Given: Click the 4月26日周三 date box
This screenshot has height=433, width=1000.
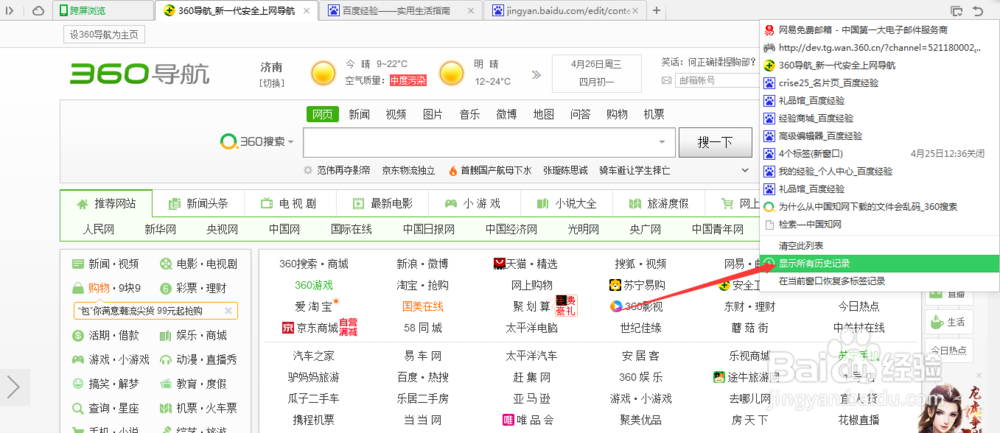Looking at the screenshot, I should (x=596, y=73).
